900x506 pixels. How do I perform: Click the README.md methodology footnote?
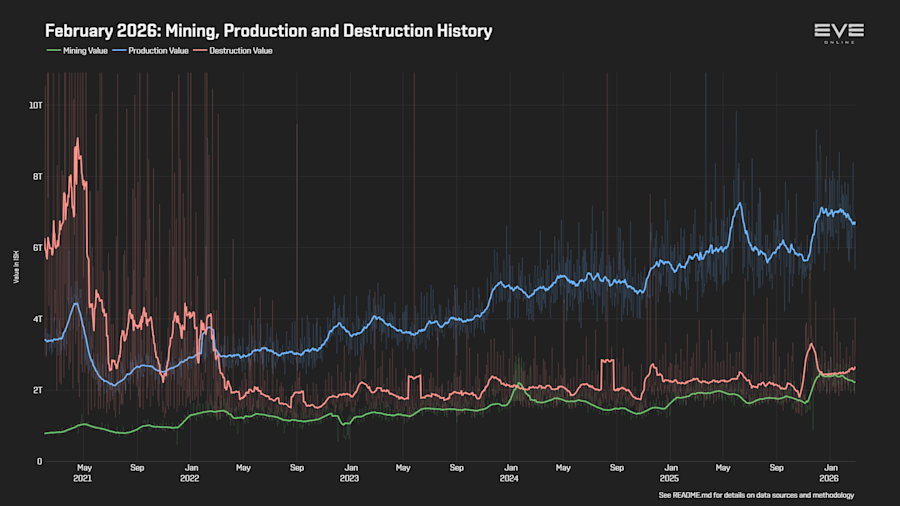(x=756, y=495)
